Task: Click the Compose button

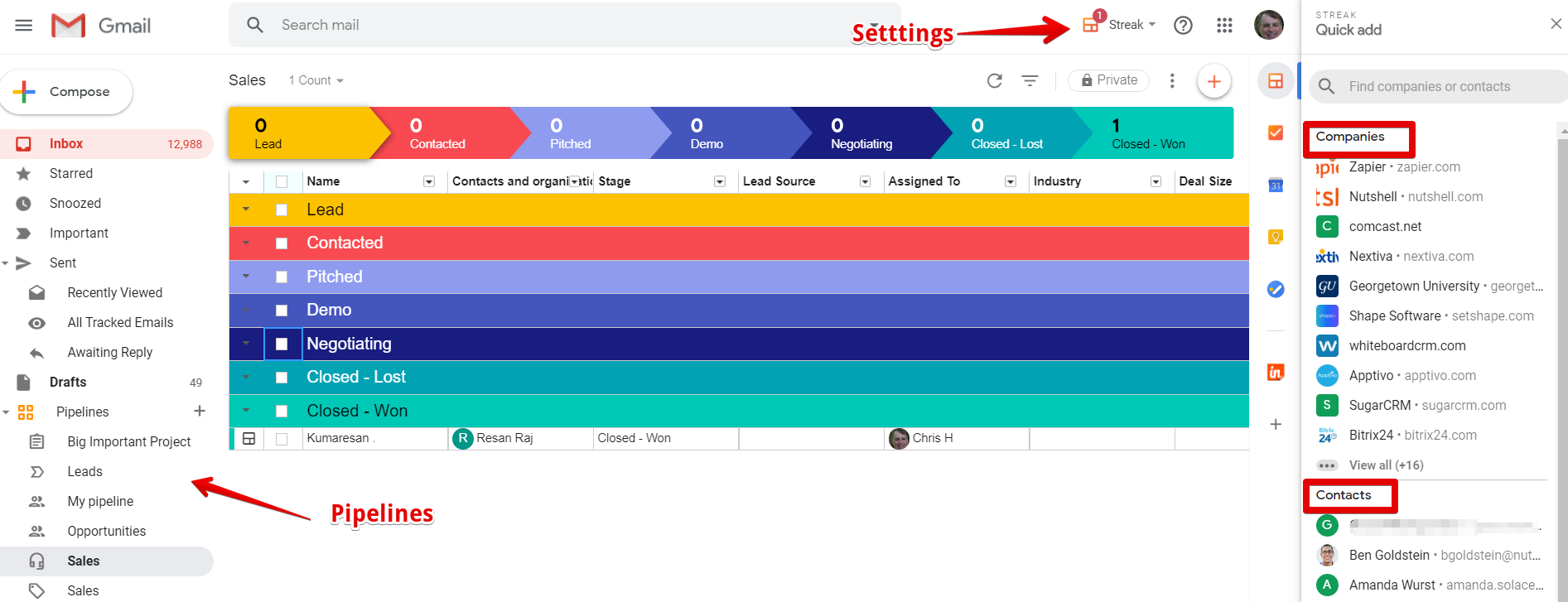Action: pyautogui.click(x=66, y=92)
